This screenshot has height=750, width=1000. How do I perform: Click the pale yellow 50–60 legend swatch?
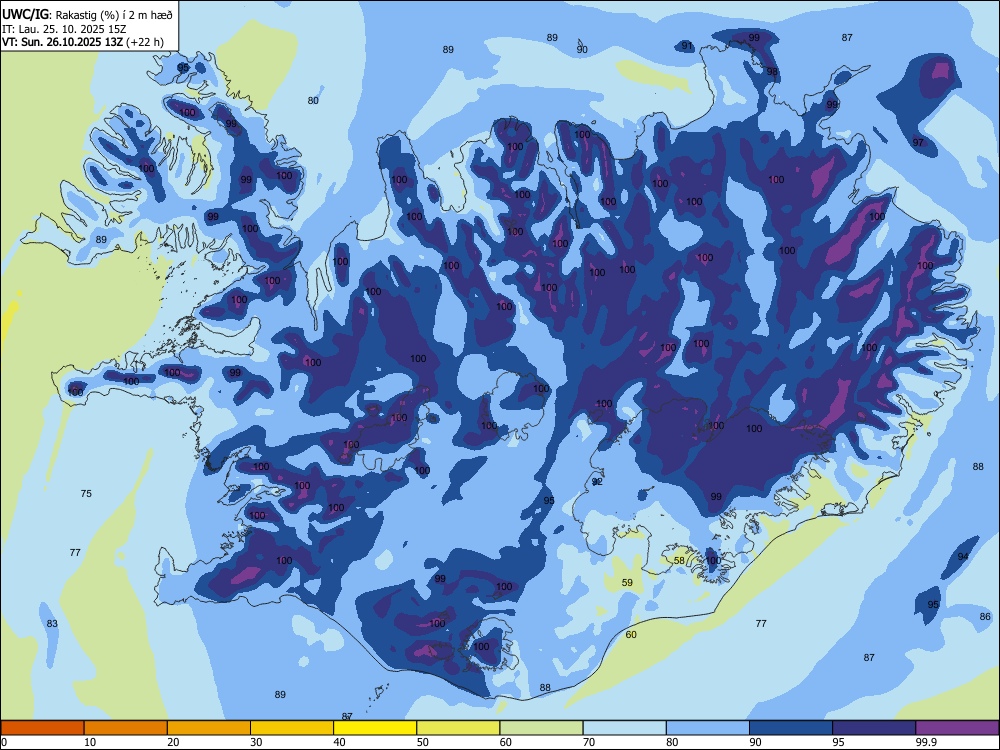click(458, 728)
